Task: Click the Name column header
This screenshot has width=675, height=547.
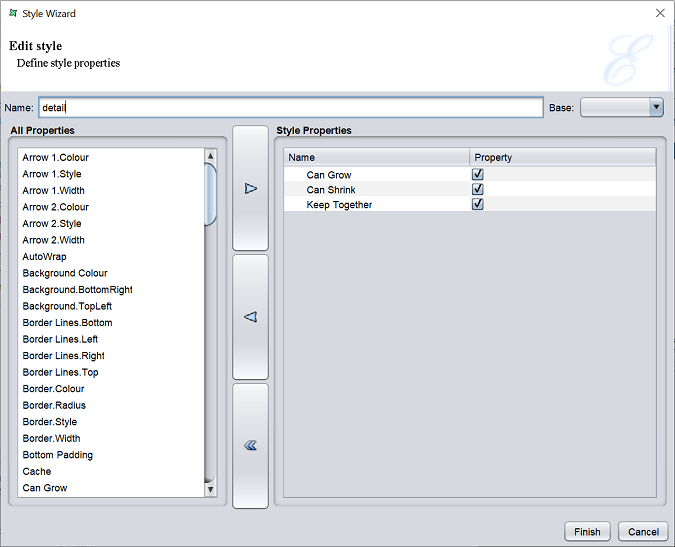Action: [377, 157]
